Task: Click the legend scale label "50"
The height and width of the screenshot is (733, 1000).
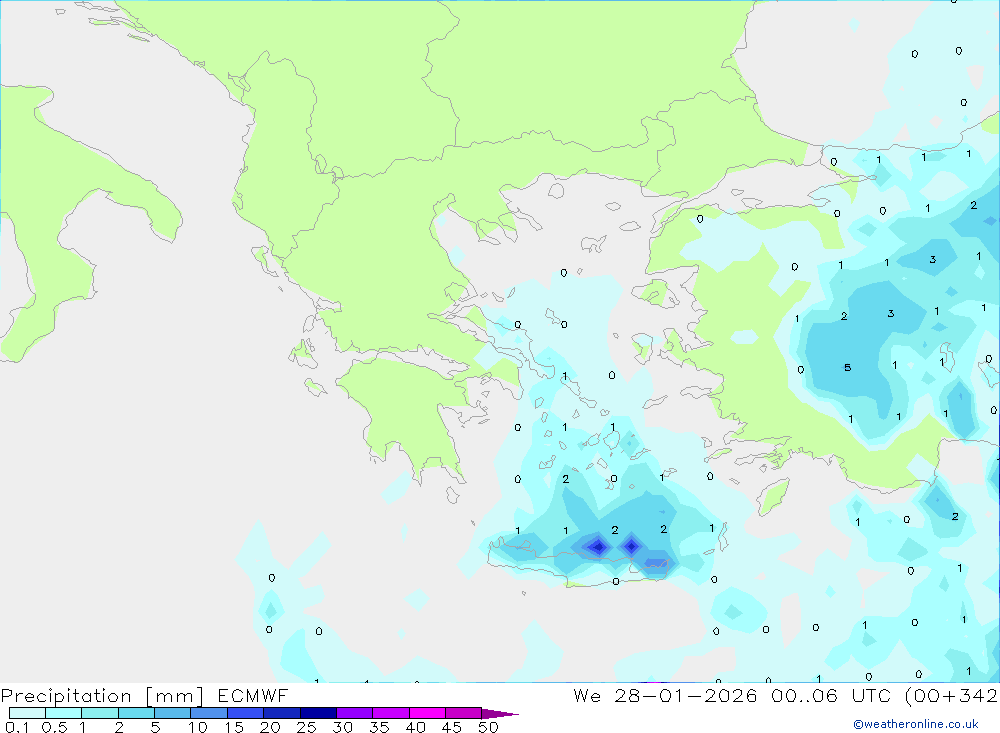Action: 489,727
